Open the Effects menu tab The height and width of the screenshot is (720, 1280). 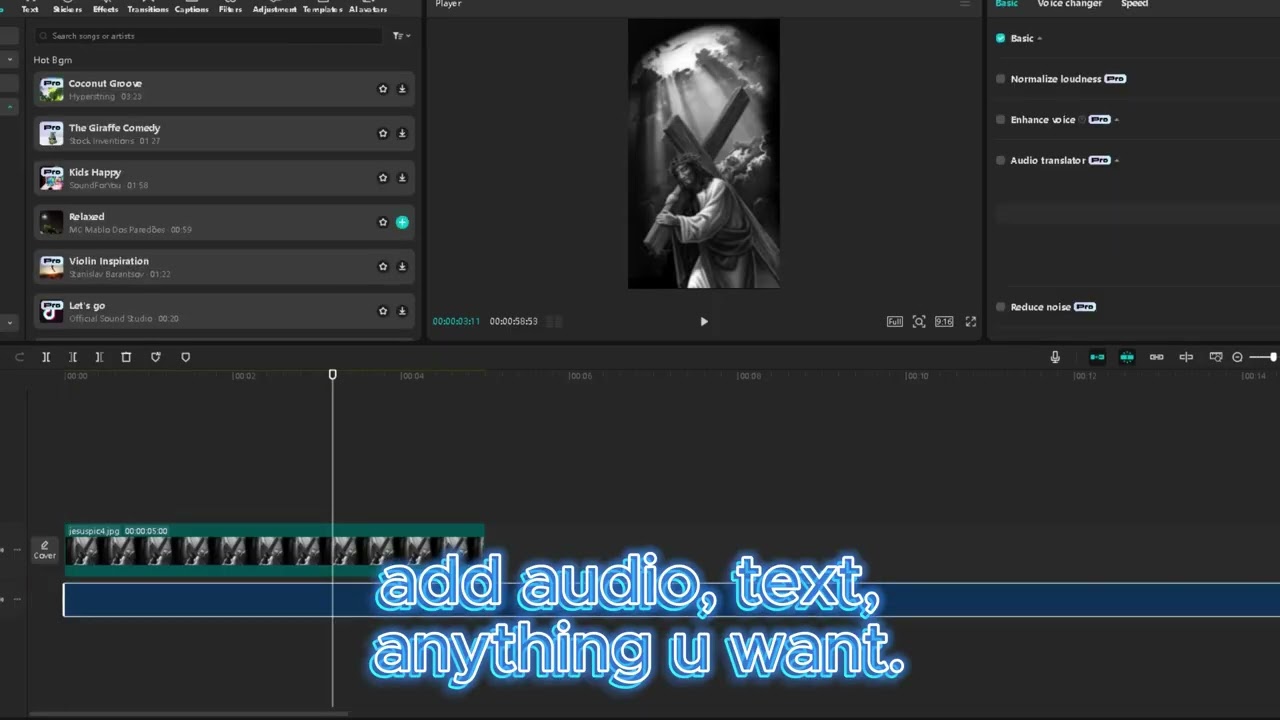click(105, 8)
